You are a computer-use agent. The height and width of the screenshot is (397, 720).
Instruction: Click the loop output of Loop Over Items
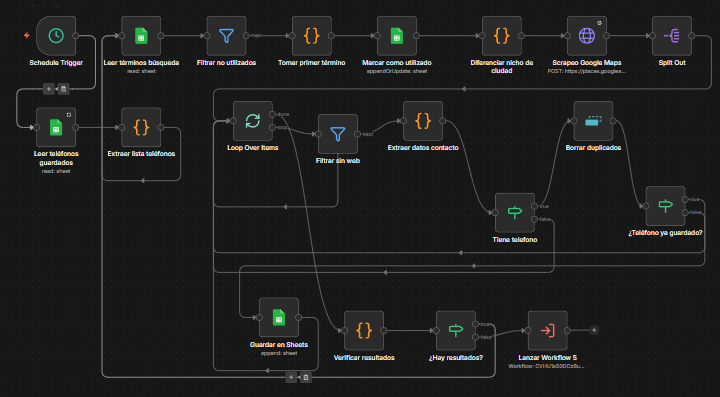(273, 127)
